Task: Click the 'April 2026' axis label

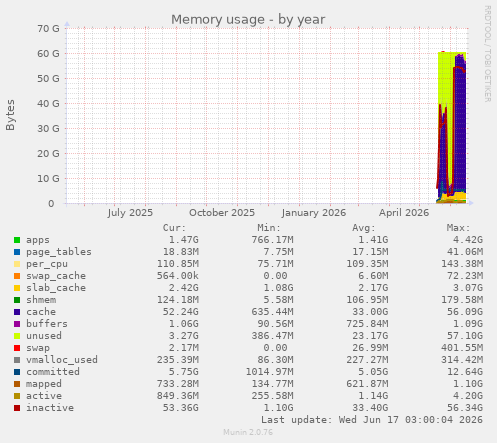Action: coord(404,213)
